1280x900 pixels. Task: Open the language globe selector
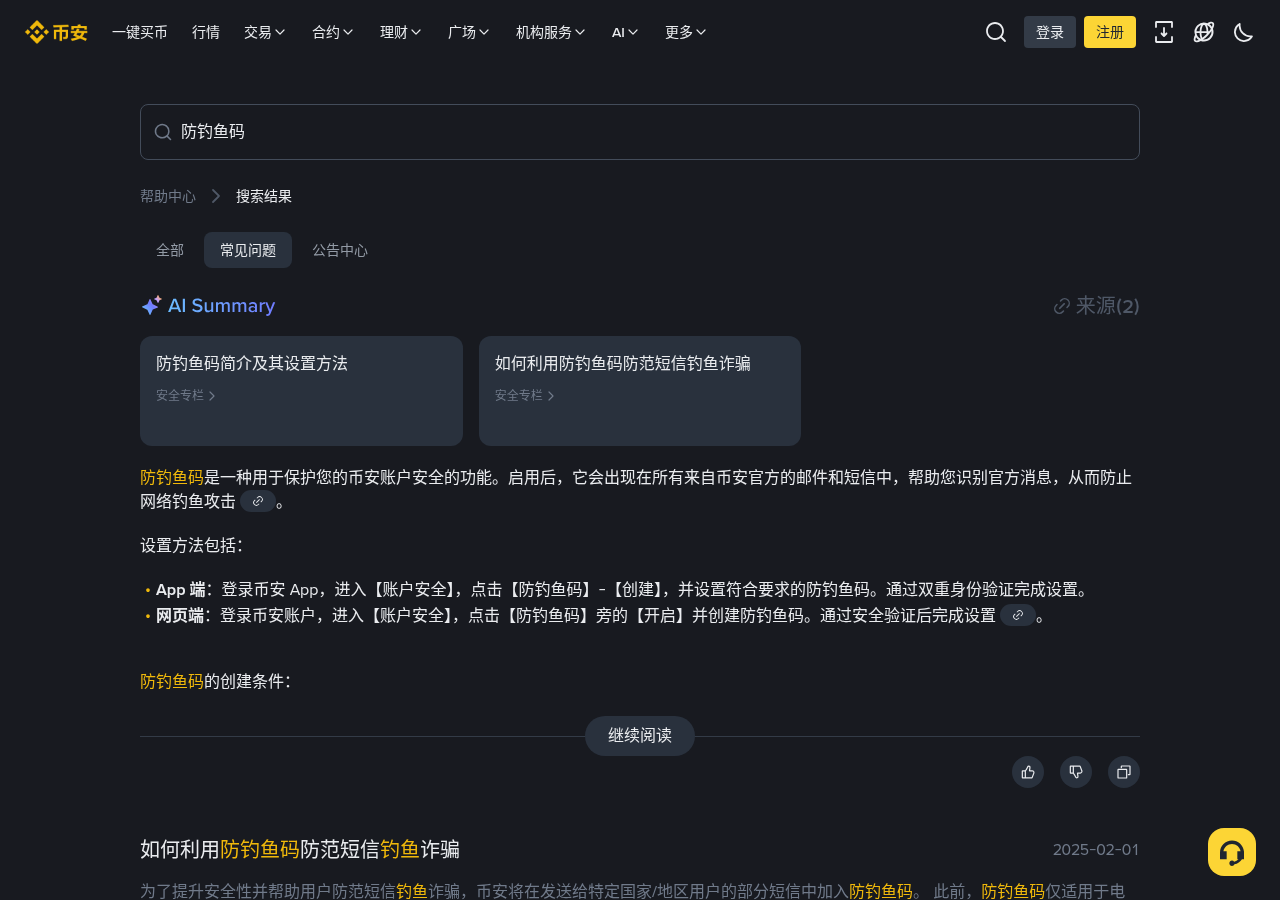click(1204, 32)
